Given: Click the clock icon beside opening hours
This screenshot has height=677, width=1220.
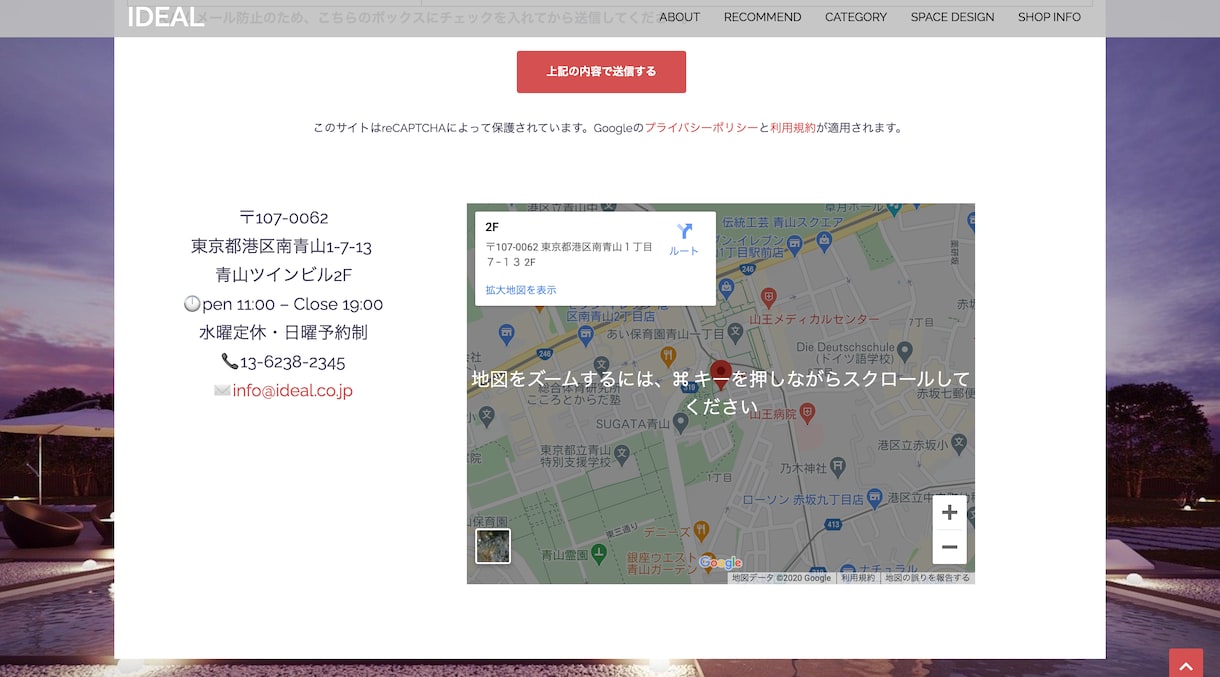Looking at the screenshot, I should 192,303.
